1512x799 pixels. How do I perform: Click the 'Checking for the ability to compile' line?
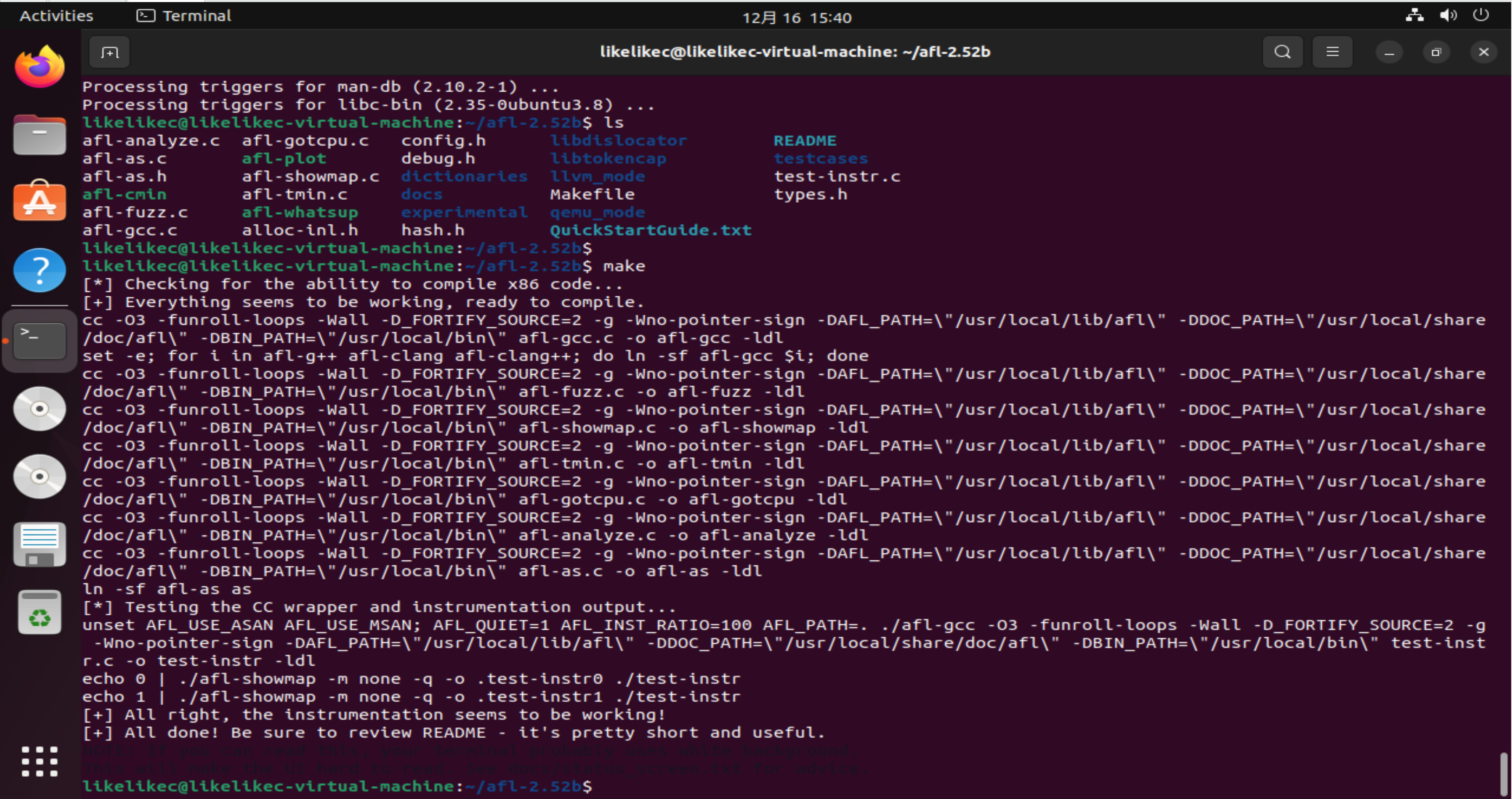[353, 284]
